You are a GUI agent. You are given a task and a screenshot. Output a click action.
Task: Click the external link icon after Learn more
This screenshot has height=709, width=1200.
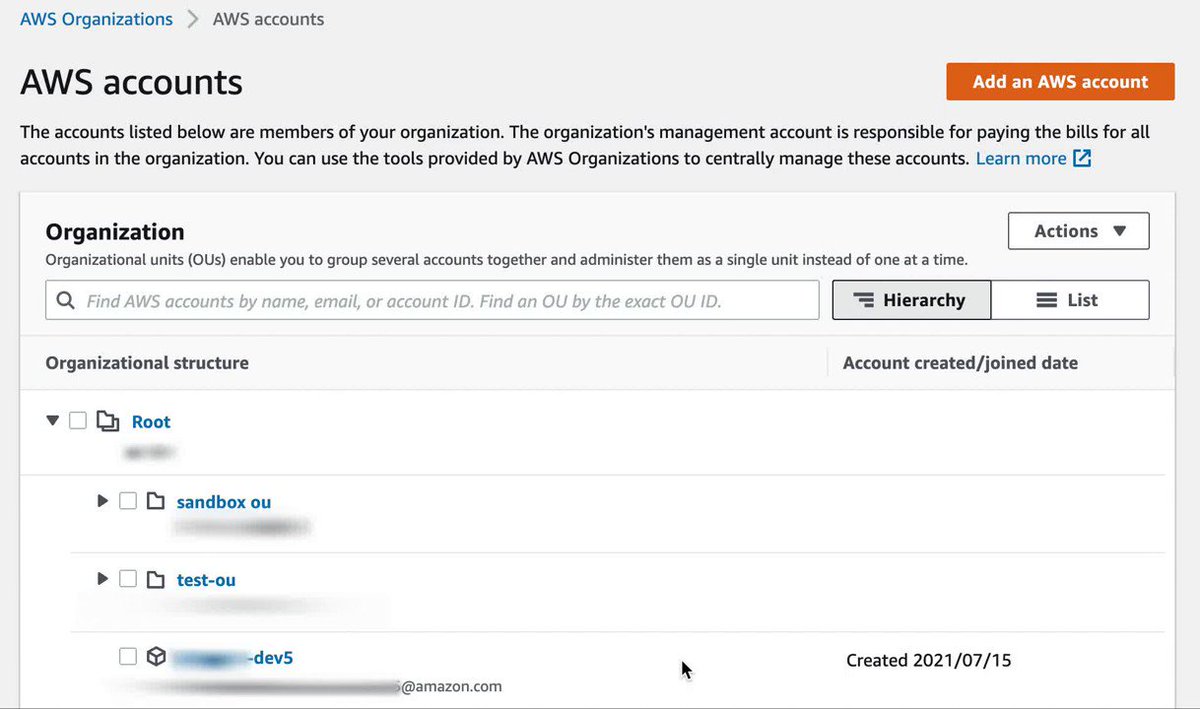pos(1082,158)
